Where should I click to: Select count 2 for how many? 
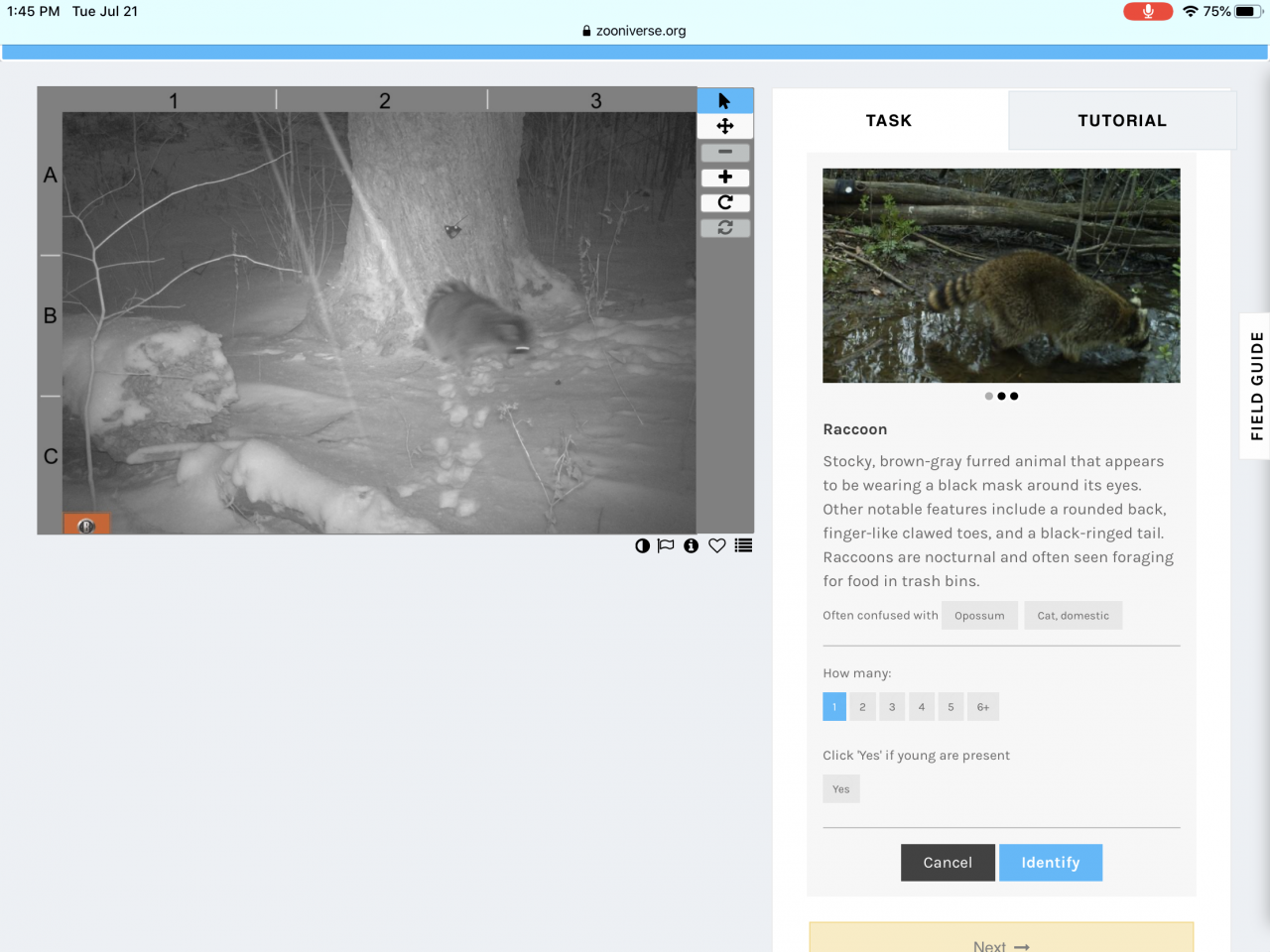862,707
